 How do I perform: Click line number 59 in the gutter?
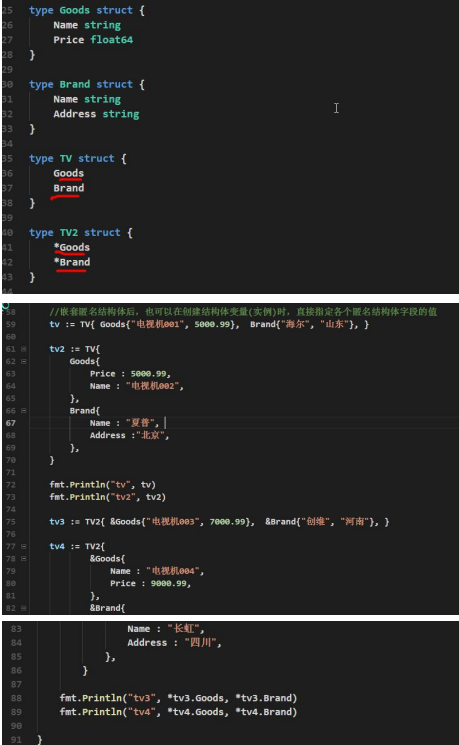tap(10, 325)
